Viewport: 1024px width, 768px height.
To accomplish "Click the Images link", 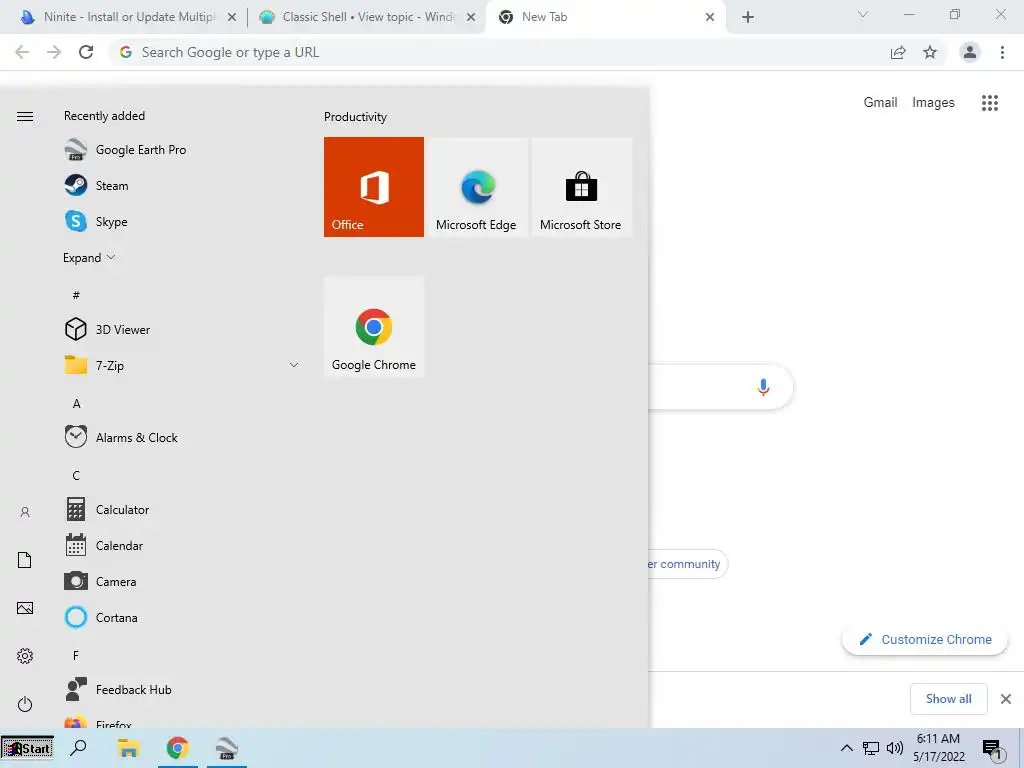I will pyautogui.click(x=933, y=103).
